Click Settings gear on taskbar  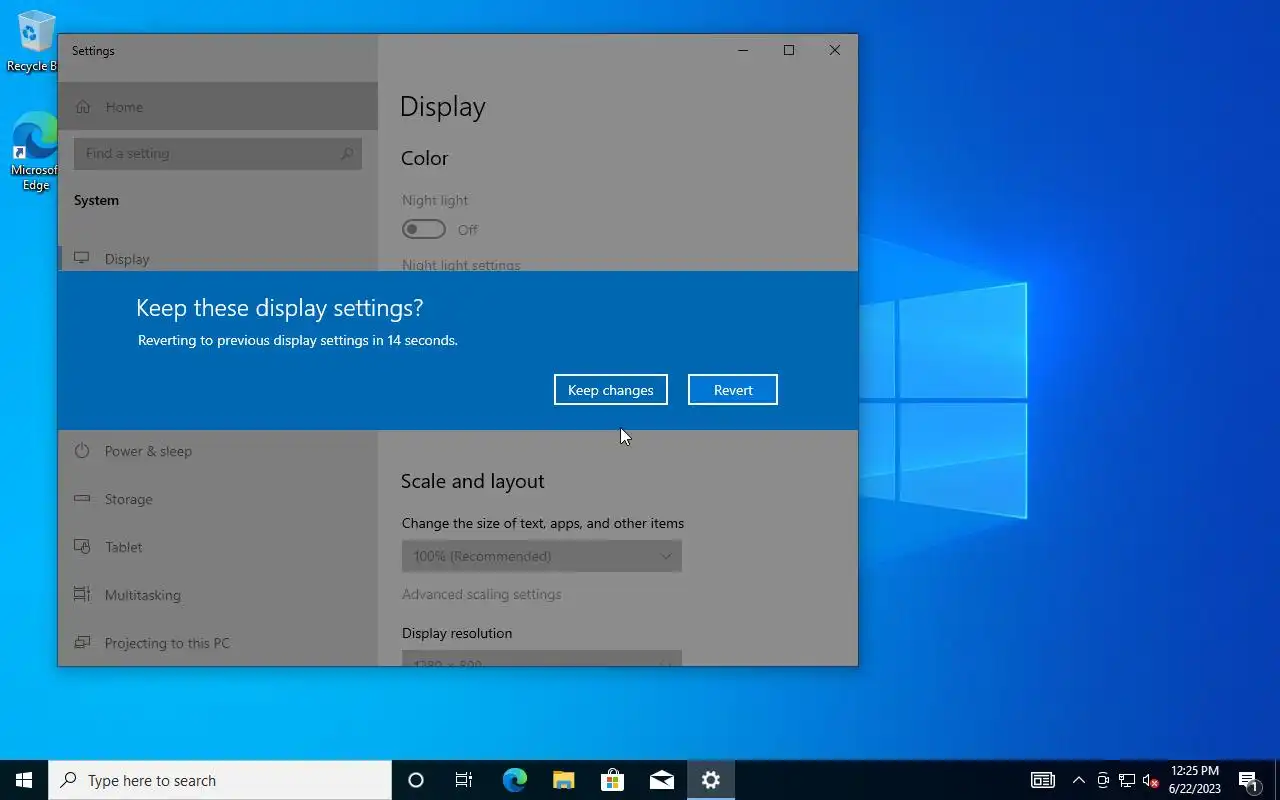710,780
